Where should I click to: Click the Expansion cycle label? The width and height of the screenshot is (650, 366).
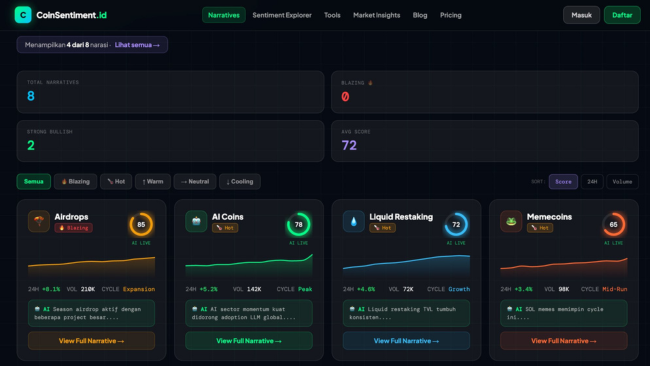click(139, 289)
